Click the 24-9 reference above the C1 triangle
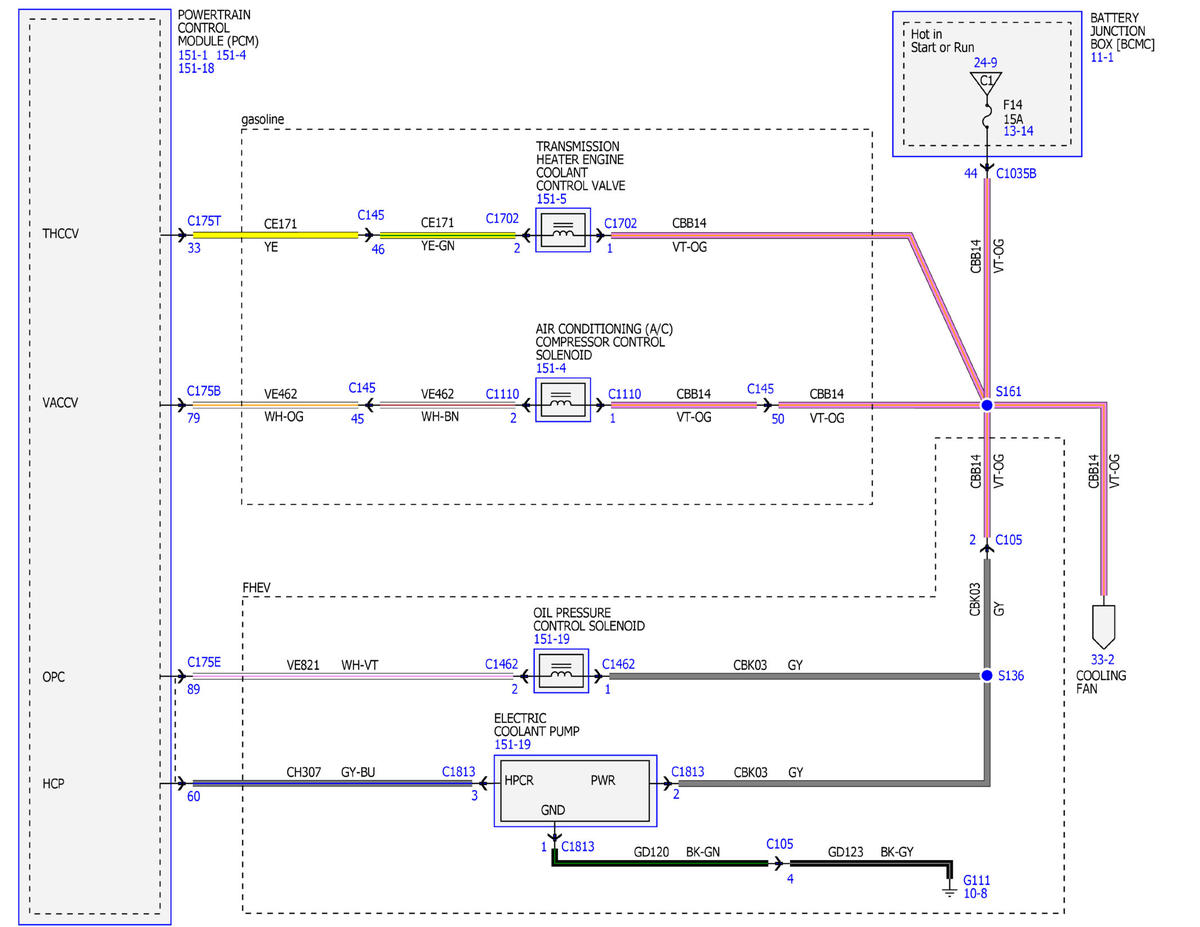The height and width of the screenshot is (927, 1200). pos(985,61)
